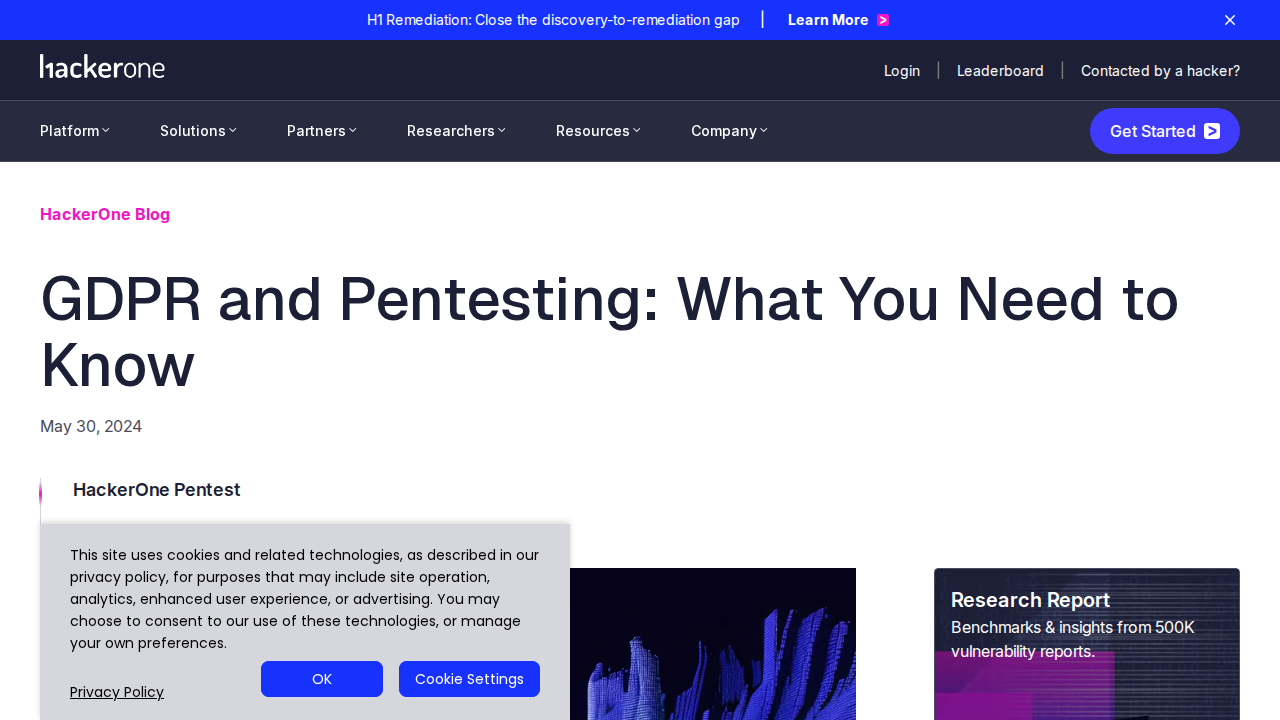
Task: Click the arrow icon in Get Started
Action: [x=1212, y=131]
